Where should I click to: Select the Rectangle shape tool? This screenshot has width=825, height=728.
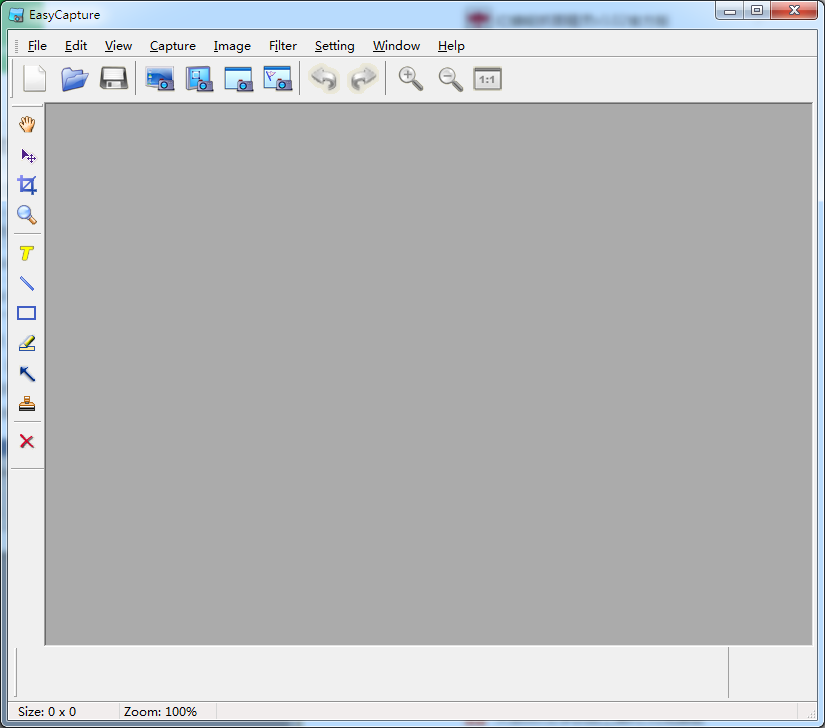[27, 314]
